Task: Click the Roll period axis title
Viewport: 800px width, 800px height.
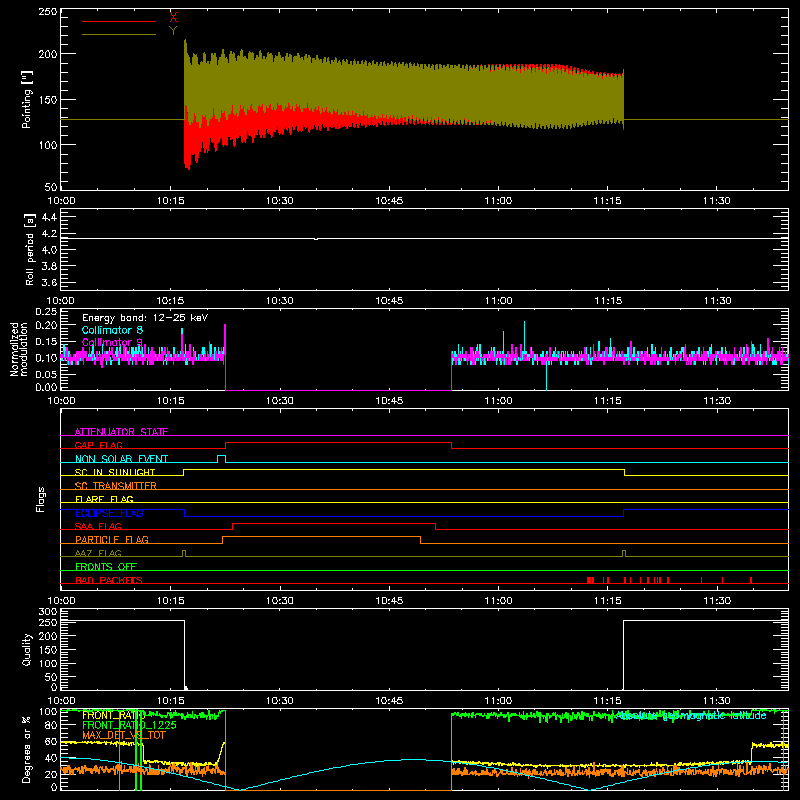Action: coord(29,249)
